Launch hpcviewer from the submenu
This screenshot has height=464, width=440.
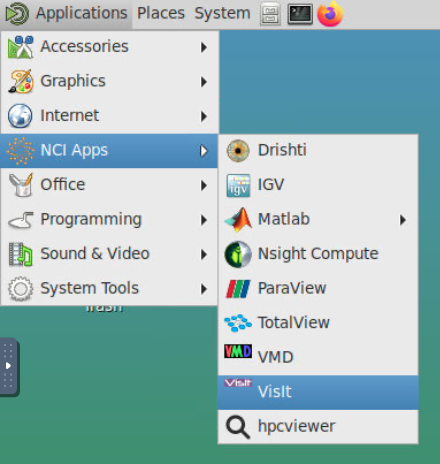pos(318,427)
